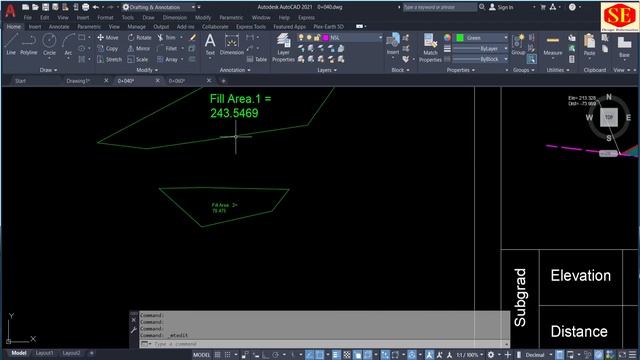Click the Erase pencil icon
The image size is (640, 360).
(192, 38)
